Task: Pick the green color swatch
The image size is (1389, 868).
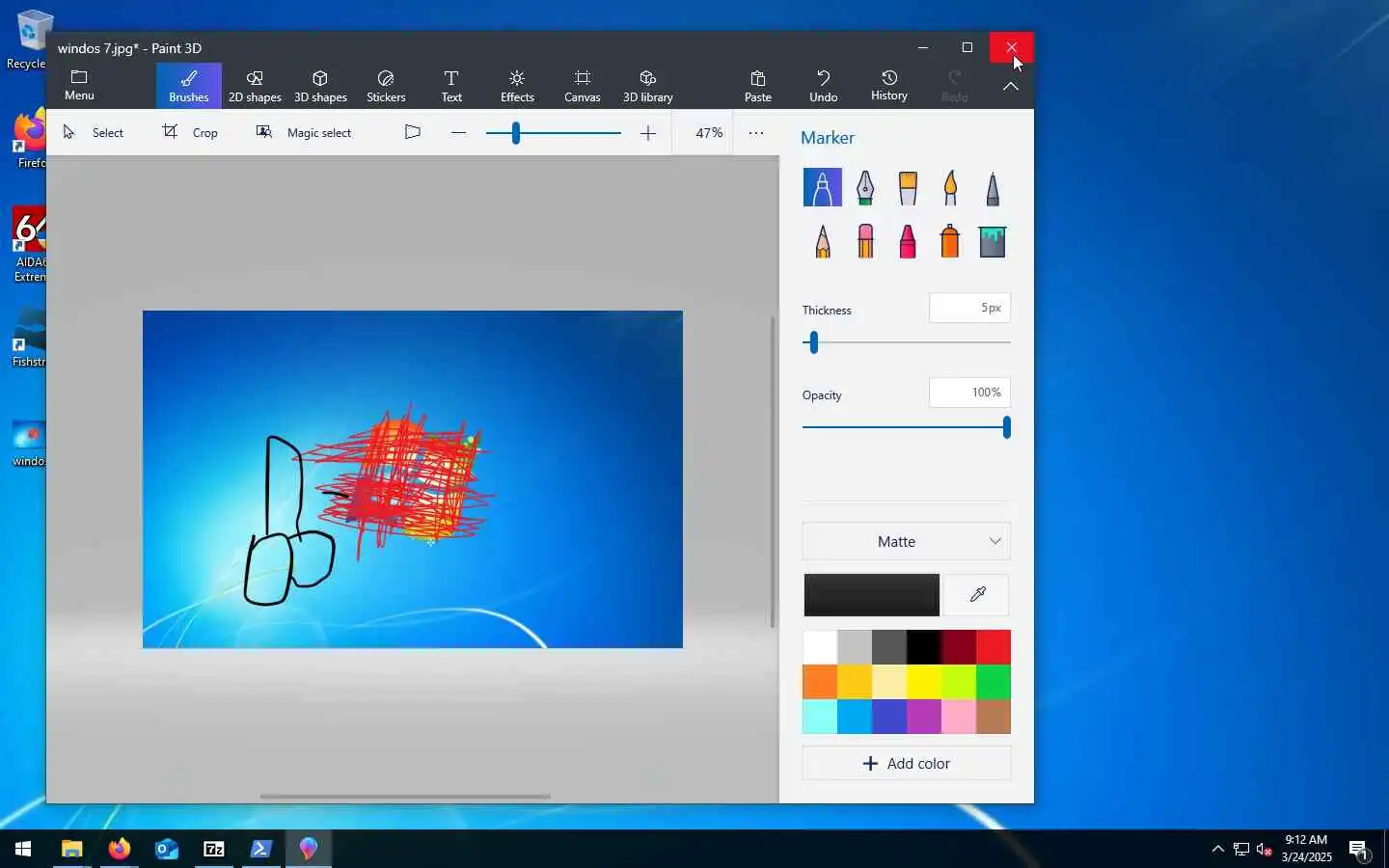Action: 994,682
